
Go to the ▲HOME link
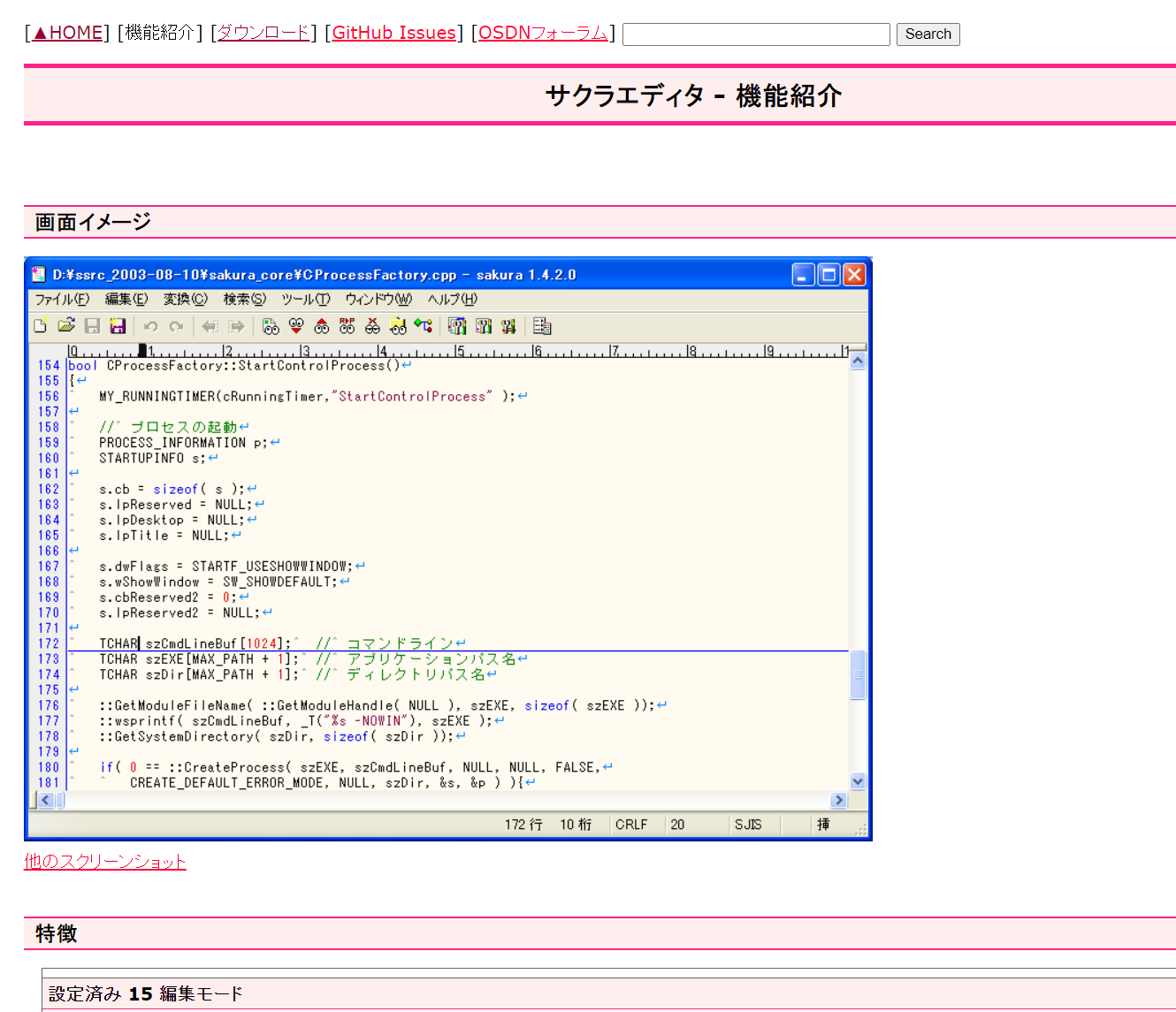click(67, 33)
